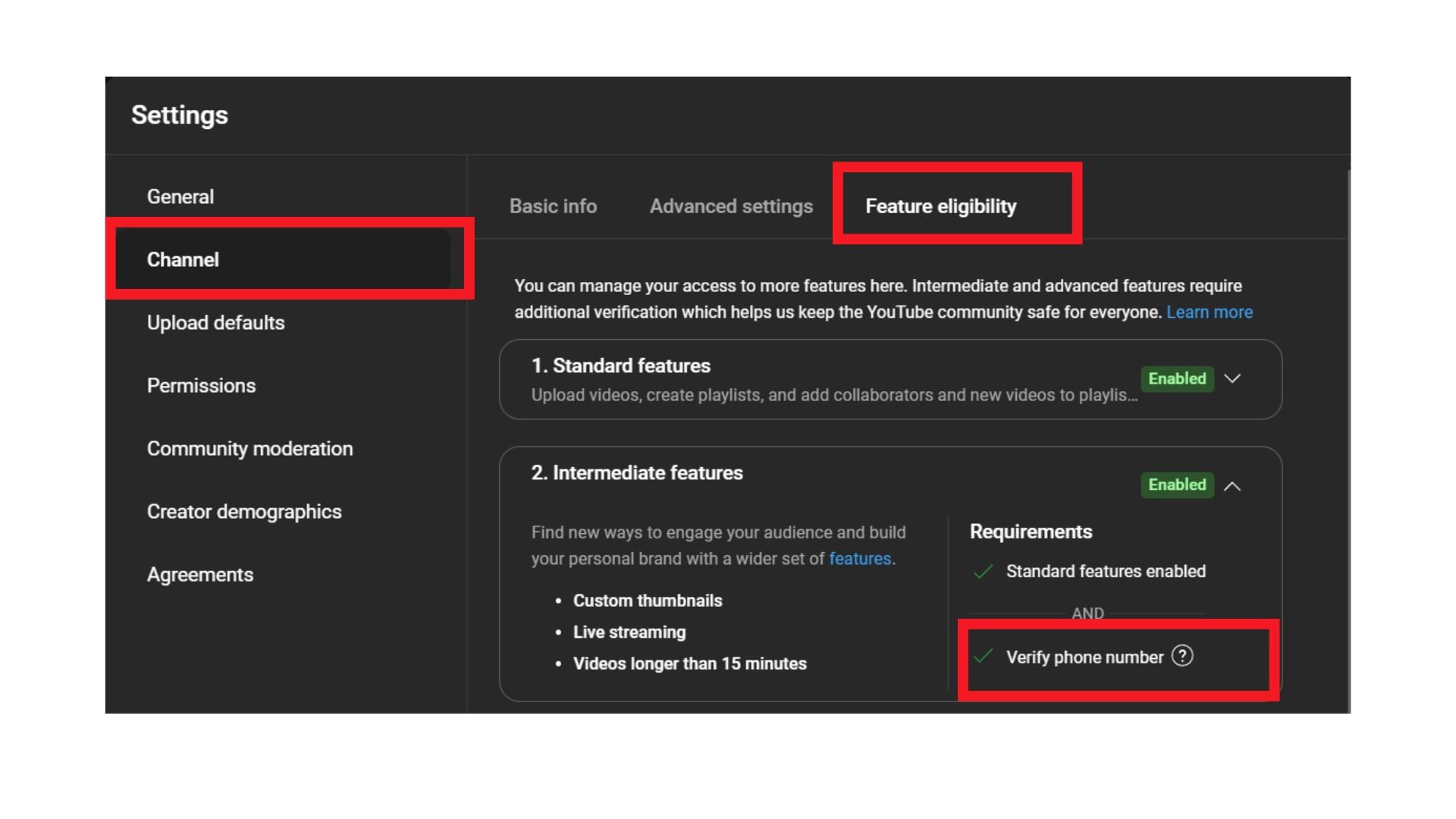Select Channel in the settings sidebar
The image size is (1456, 819).
tap(183, 260)
